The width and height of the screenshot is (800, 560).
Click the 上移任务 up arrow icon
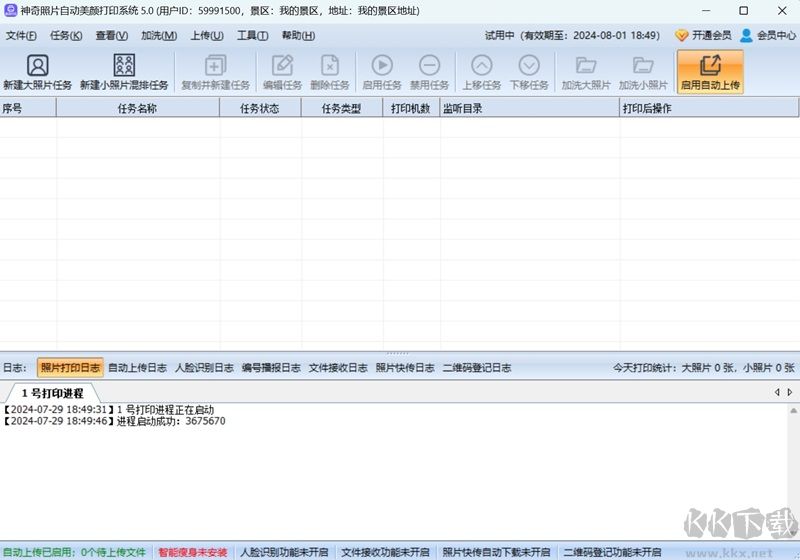click(482, 65)
